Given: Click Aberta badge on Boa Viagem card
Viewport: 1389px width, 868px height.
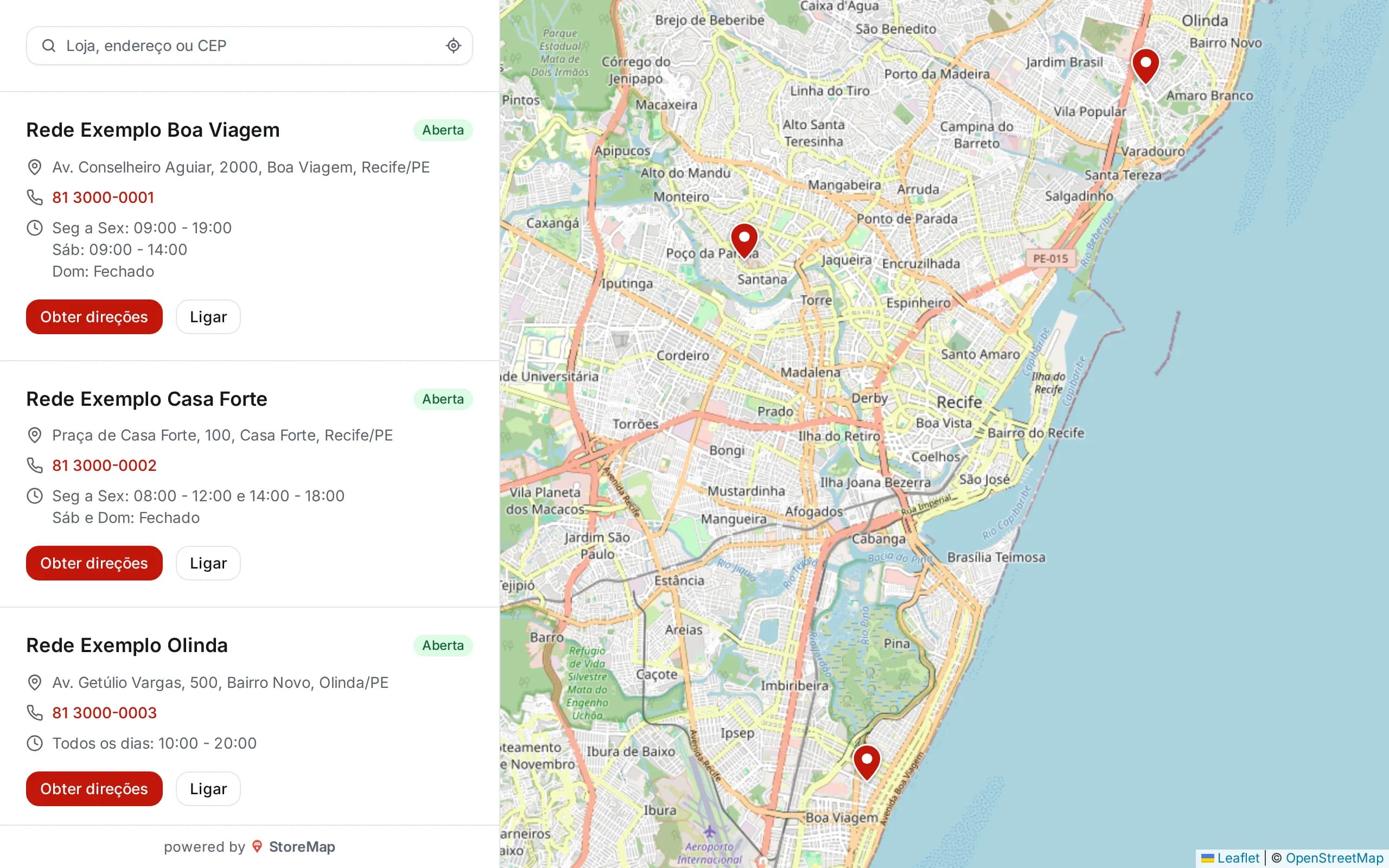Looking at the screenshot, I should (x=443, y=130).
